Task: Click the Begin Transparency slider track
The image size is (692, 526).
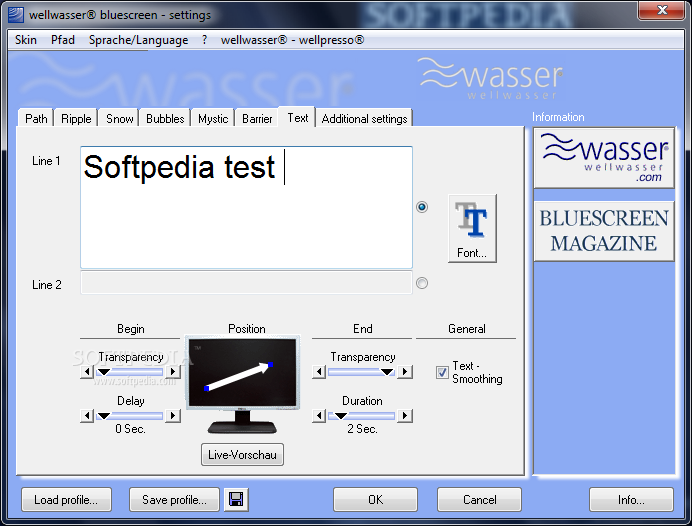Action: [130, 372]
